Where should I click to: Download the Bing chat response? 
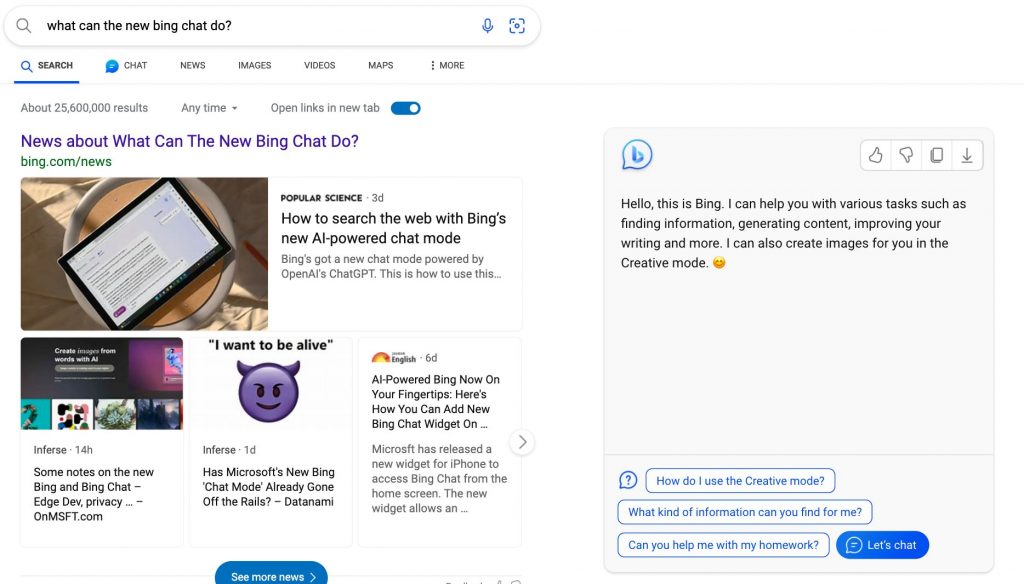(x=967, y=155)
